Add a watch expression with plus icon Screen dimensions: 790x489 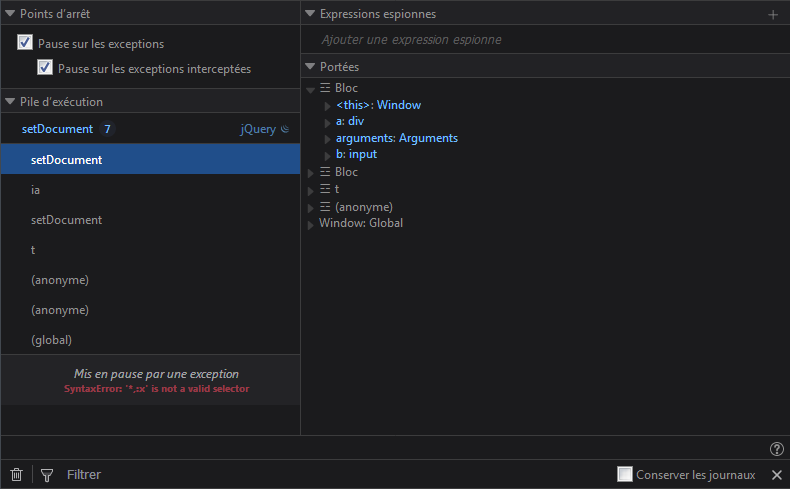[x=773, y=15]
